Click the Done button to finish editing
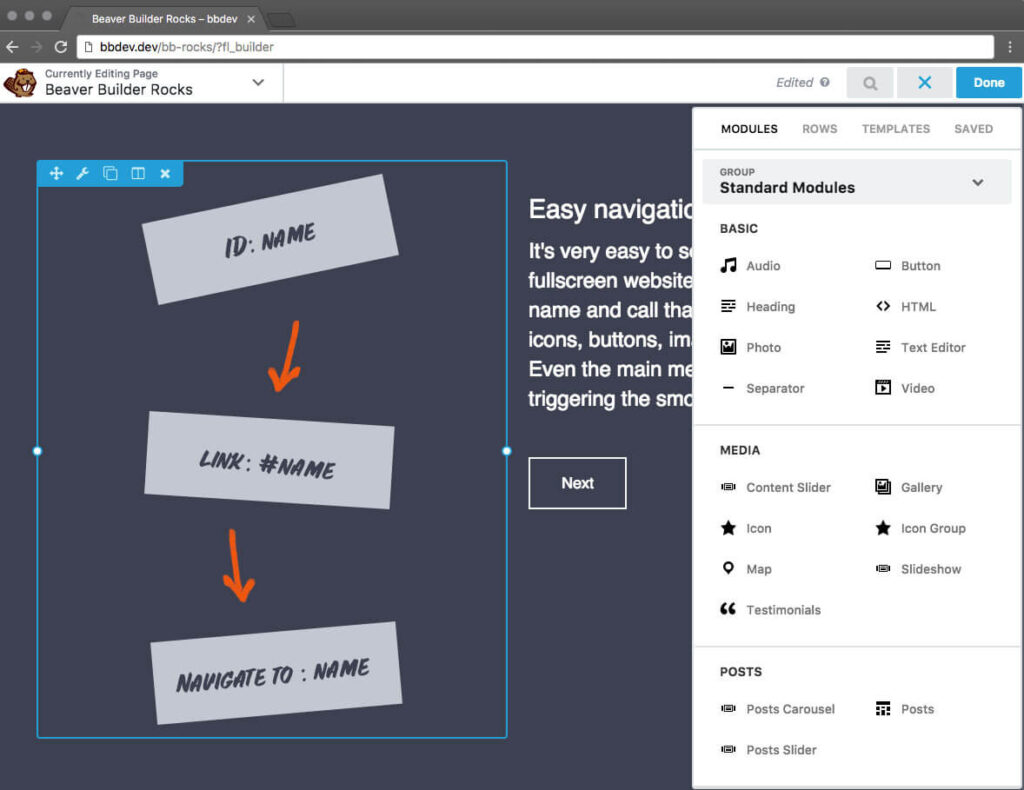The width and height of the screenshot is (1024, 790). click(988, 83)
